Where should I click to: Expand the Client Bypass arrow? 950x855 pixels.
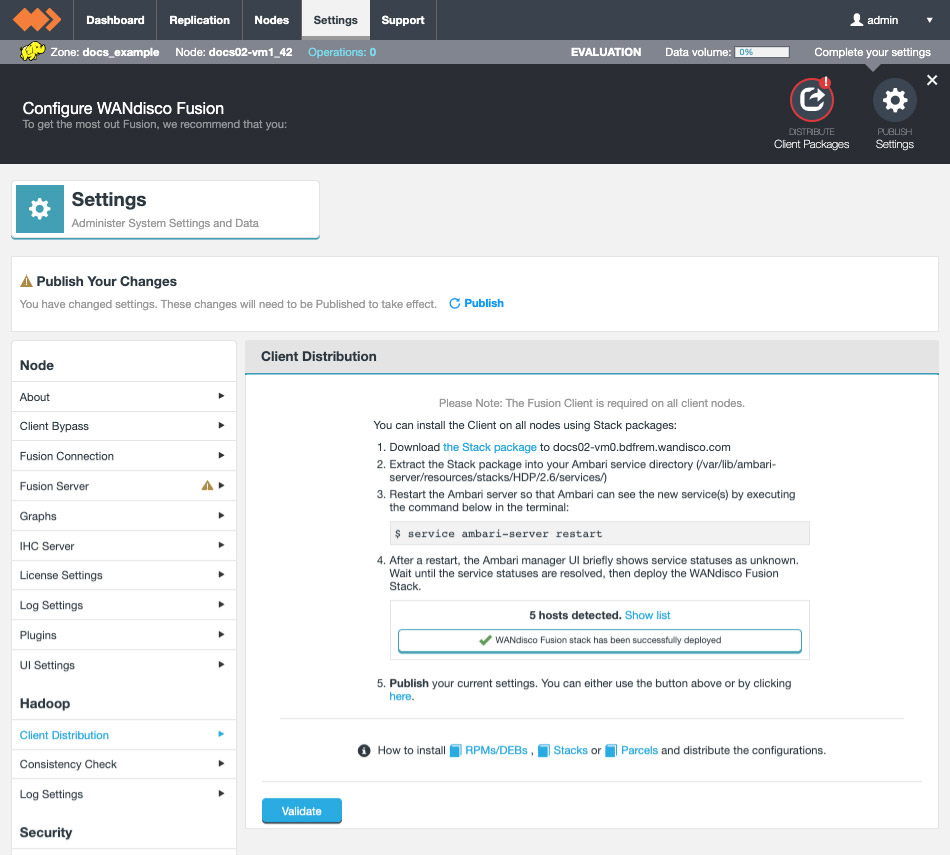point(221,425)
